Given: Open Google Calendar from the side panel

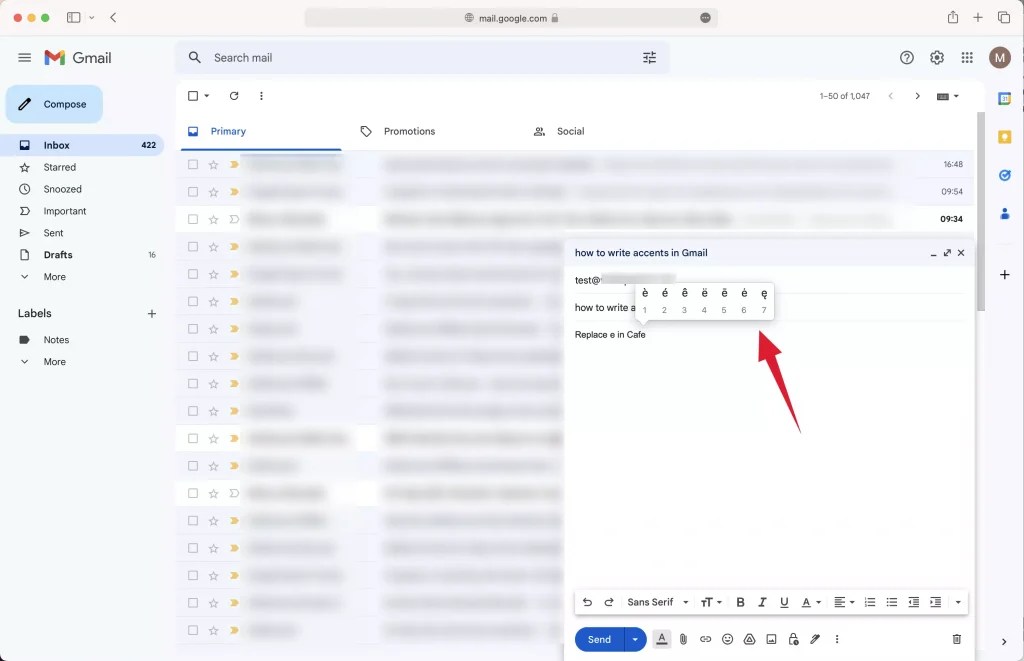Looking at the screenshot, I should [1005, 99].
